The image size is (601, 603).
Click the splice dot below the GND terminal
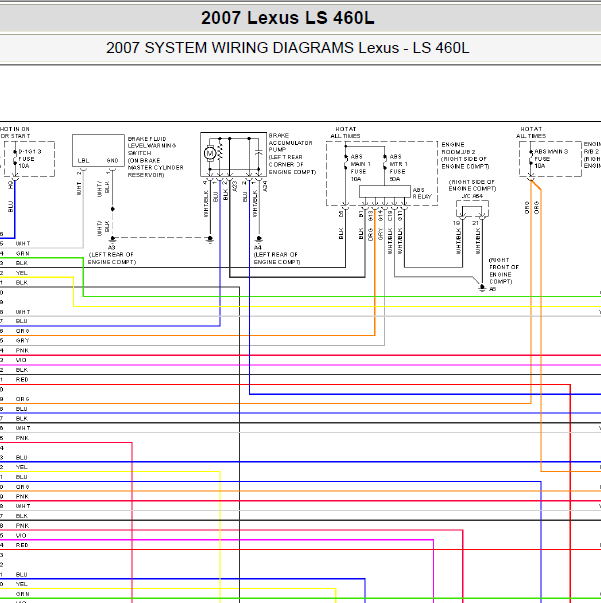(112, 209)
